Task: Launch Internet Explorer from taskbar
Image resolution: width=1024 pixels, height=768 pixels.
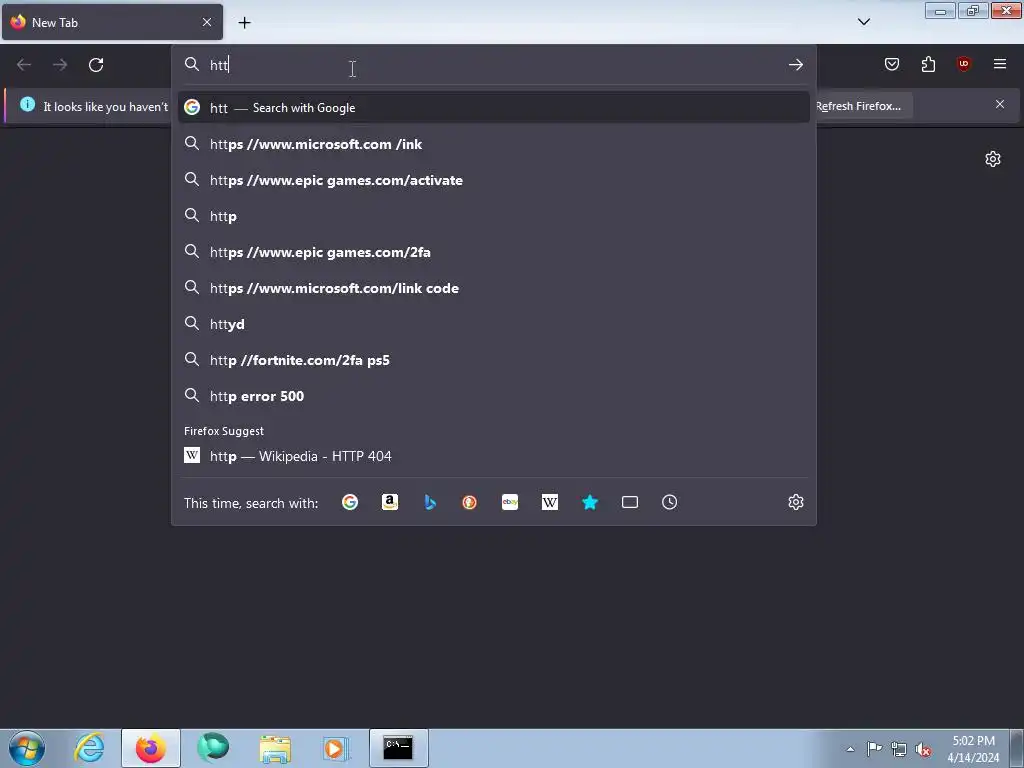Action: tap(89, 748)
